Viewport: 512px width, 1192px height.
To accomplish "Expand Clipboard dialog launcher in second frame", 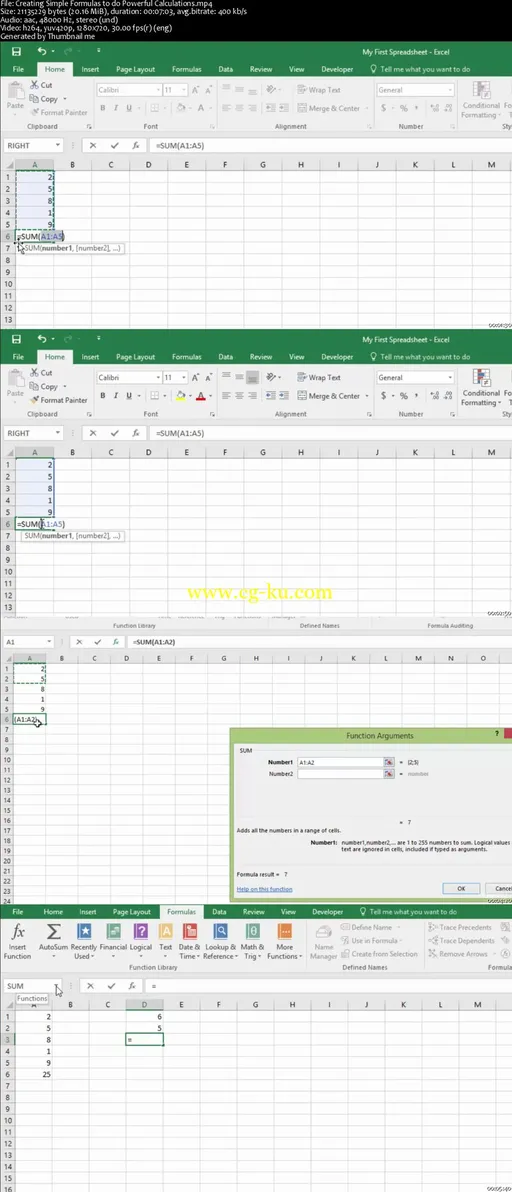I will pos(89,414).
